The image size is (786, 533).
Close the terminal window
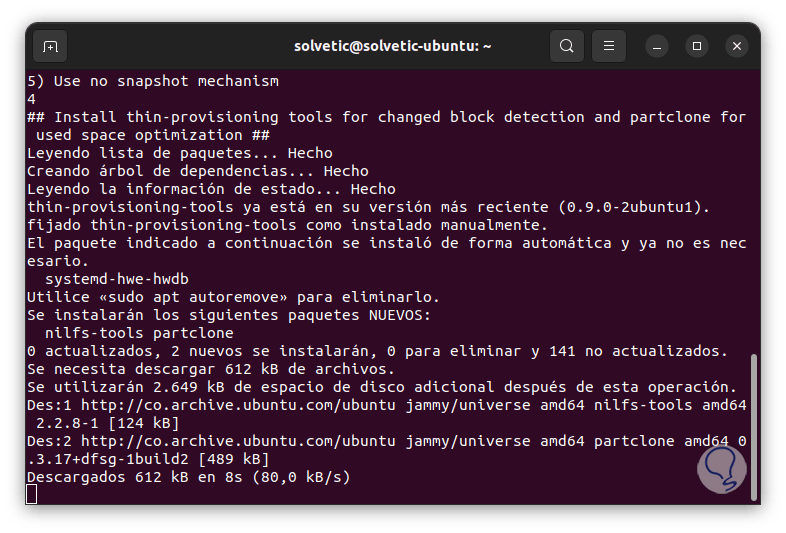tap(737, 46)
